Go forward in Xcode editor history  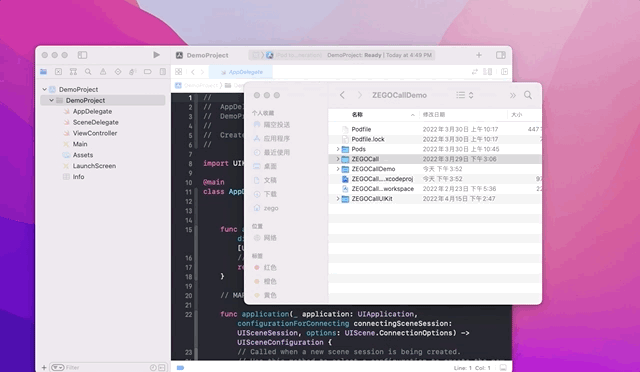[202, 72]
